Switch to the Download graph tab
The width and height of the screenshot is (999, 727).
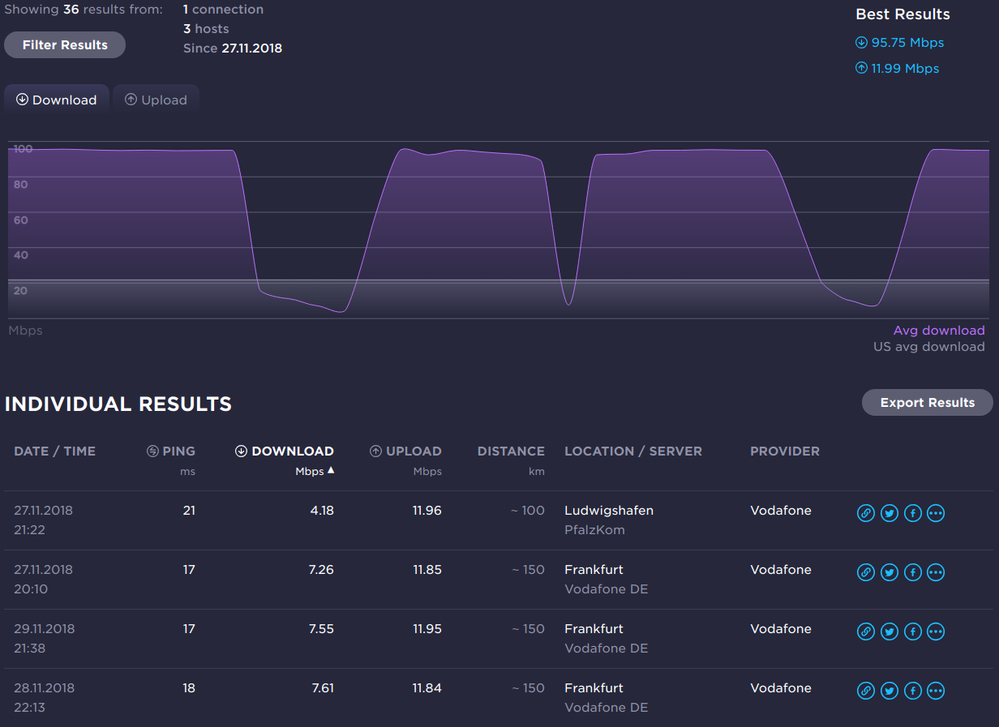tap(57, 100)
